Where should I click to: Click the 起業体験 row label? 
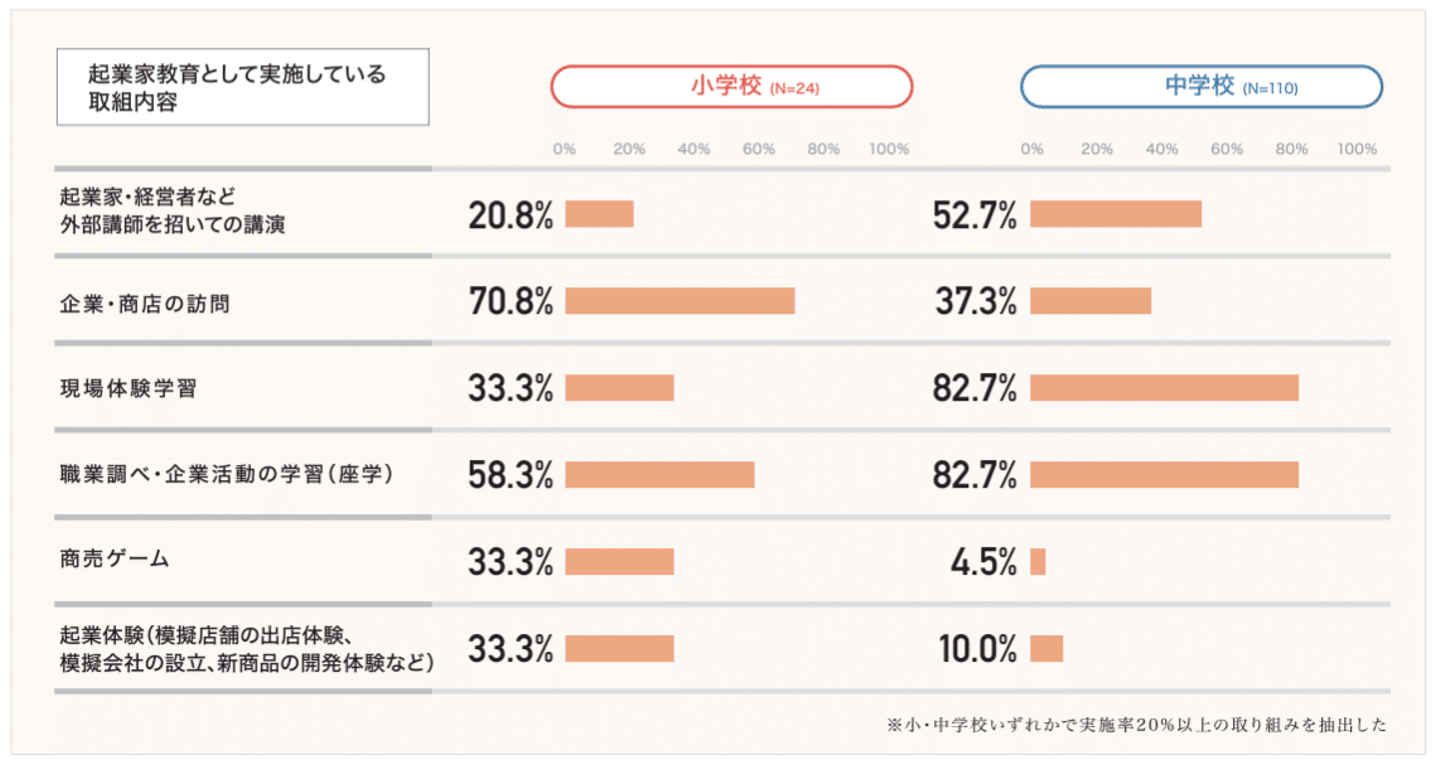click(x=246, y=649)
